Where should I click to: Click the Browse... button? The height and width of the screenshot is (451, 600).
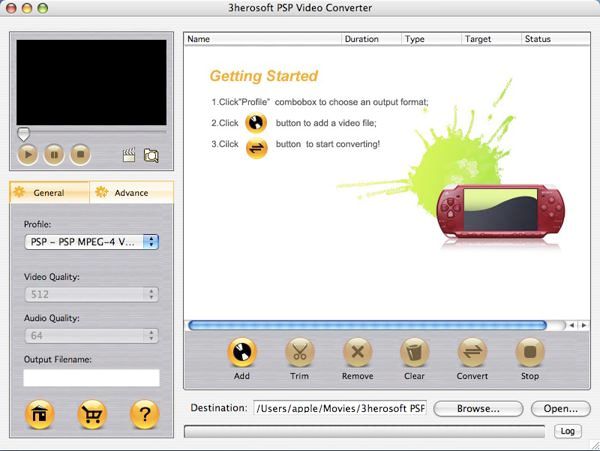point(478,409)
